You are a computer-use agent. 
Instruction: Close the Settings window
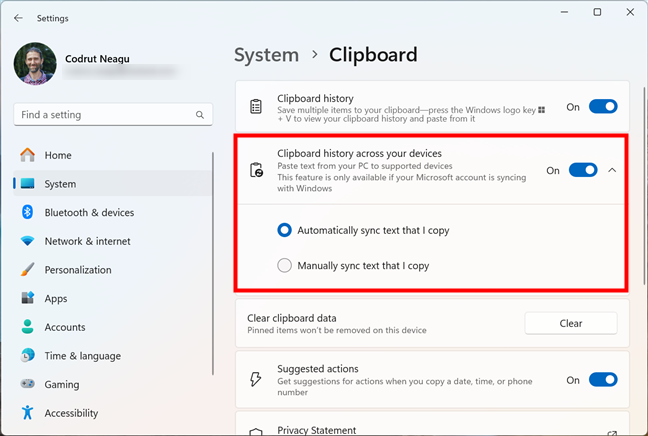[x=630, y=12]
